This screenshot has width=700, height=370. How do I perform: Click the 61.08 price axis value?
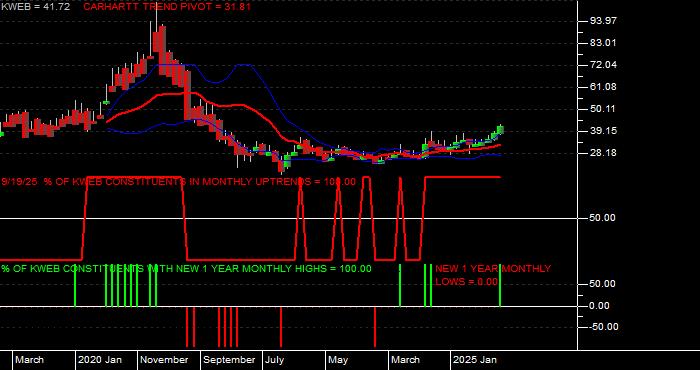(603, 87)
